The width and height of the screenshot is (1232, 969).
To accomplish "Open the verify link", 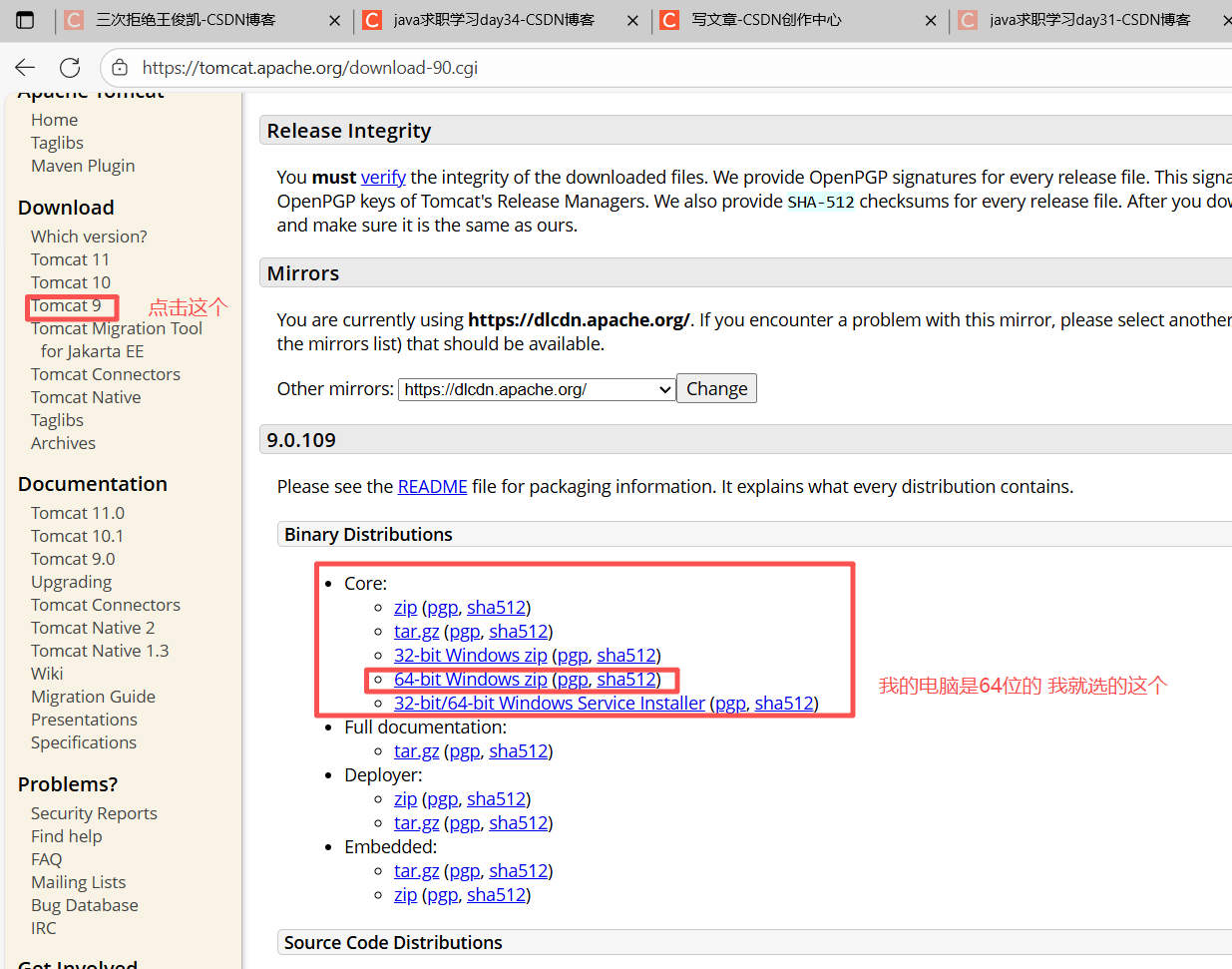I will (x=383, y=177).
